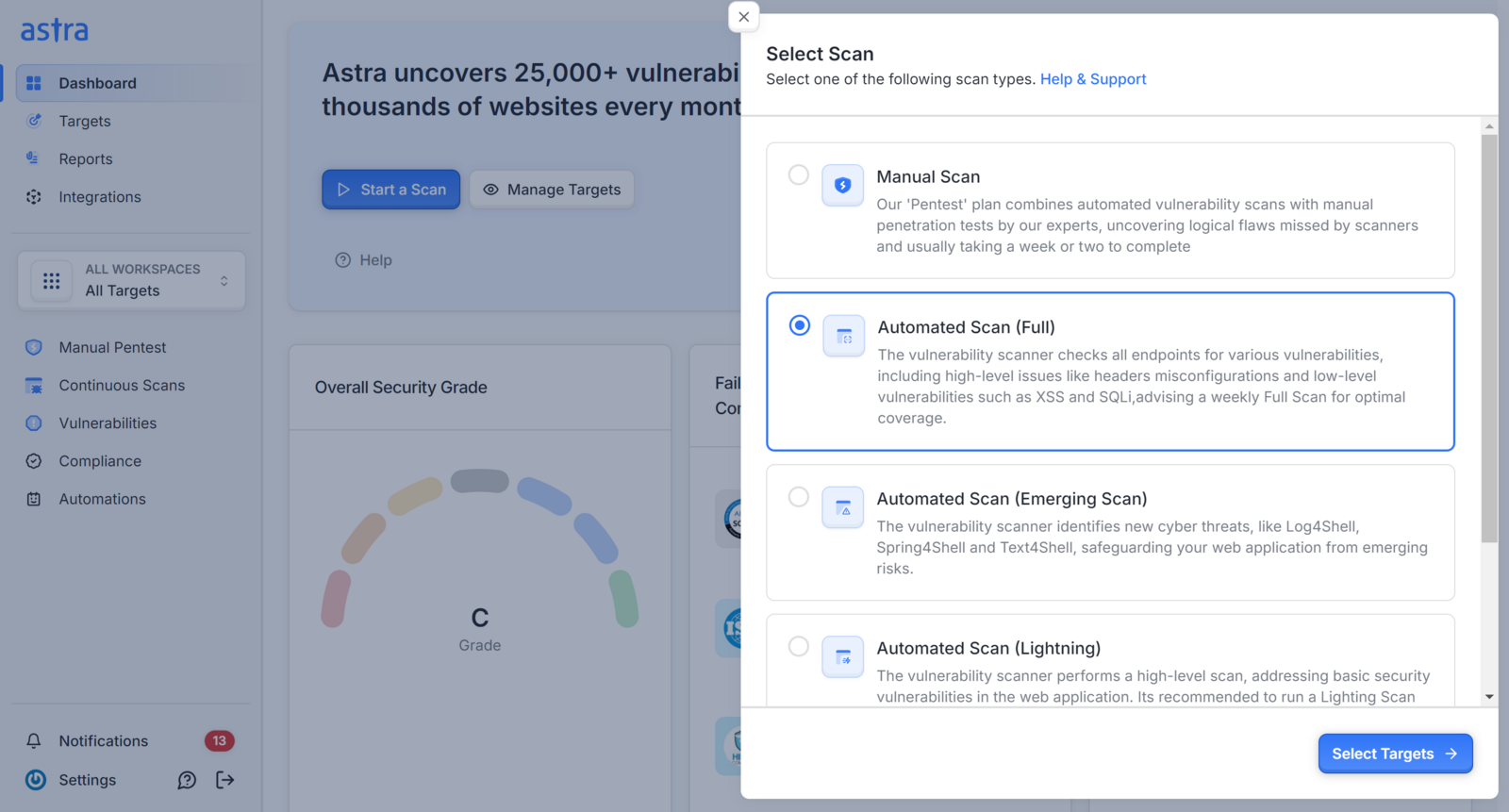The width and height of the screenshot is (1509, 812).
Task: Open Continuous Scans in sidebar
Action: [x=122, y=386]
